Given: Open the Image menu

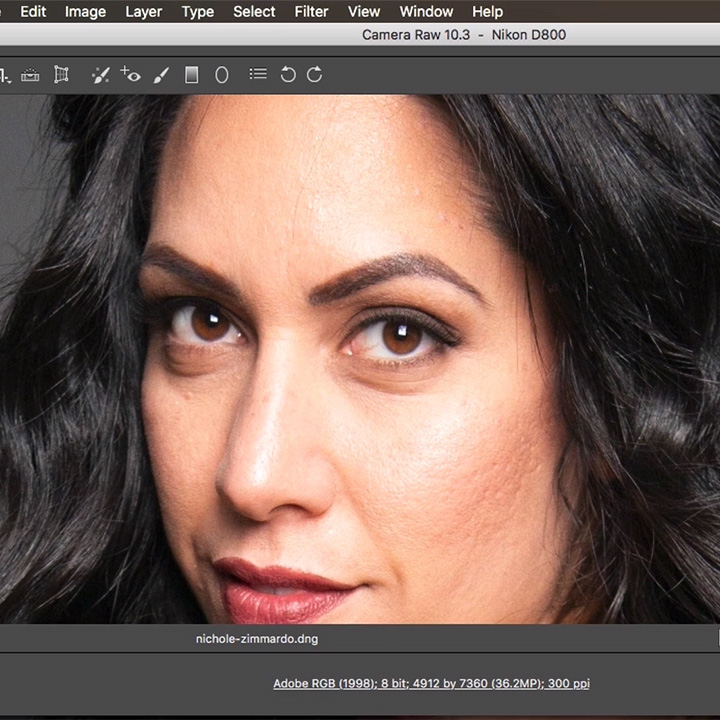Looking at the screenshot, I should 85,11.
